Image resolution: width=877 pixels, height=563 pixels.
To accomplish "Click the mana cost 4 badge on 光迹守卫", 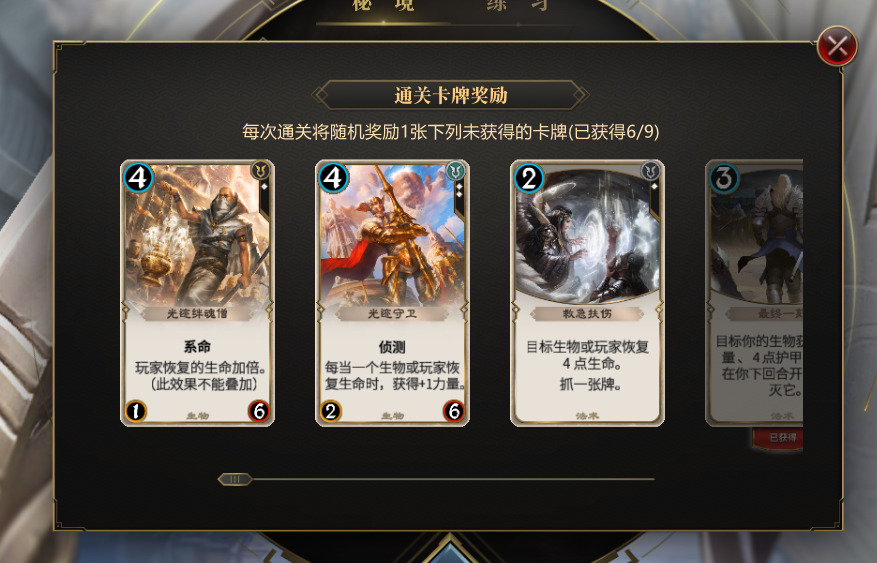I will 333,178.
